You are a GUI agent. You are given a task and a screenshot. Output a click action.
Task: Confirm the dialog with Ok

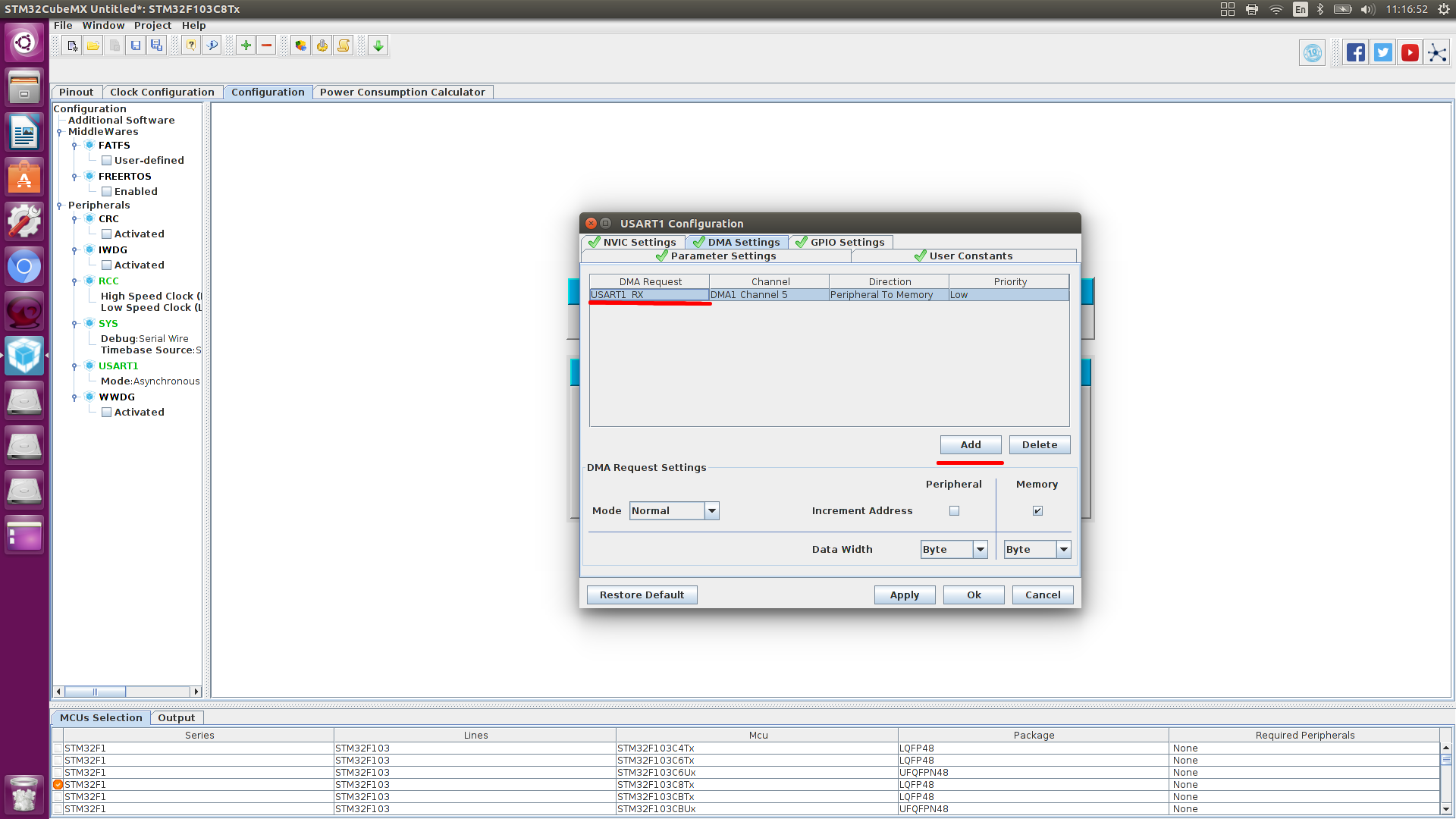click(x=974, y=595)
